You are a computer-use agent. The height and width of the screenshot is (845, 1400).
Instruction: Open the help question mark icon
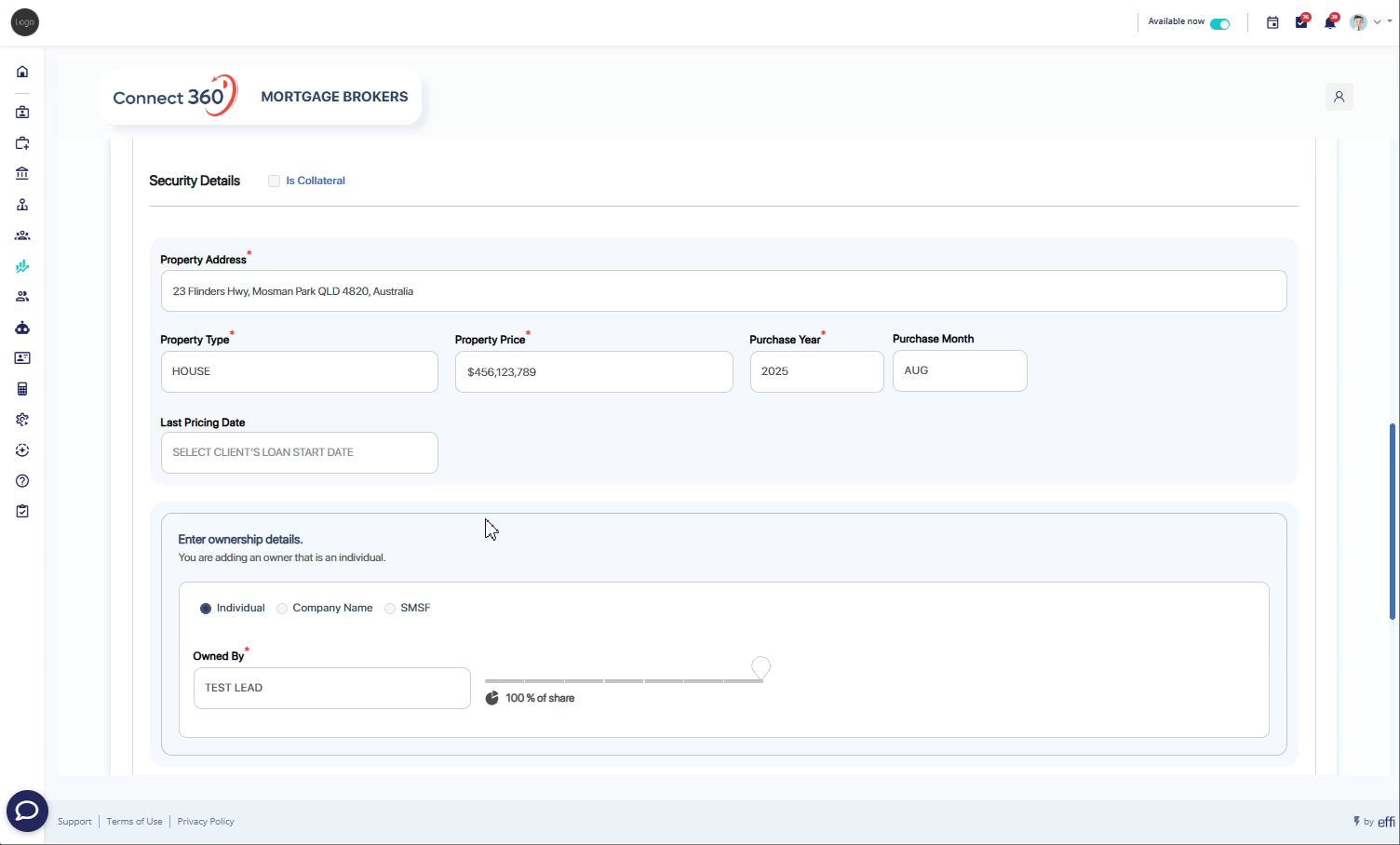(x=22, y=481)
